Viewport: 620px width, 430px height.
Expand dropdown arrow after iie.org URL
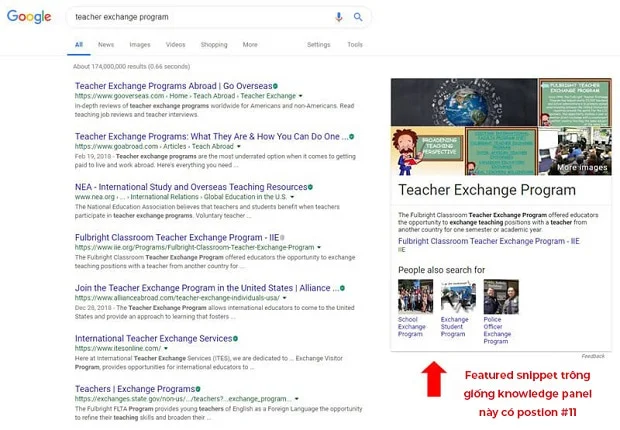[x=319, y=248]
